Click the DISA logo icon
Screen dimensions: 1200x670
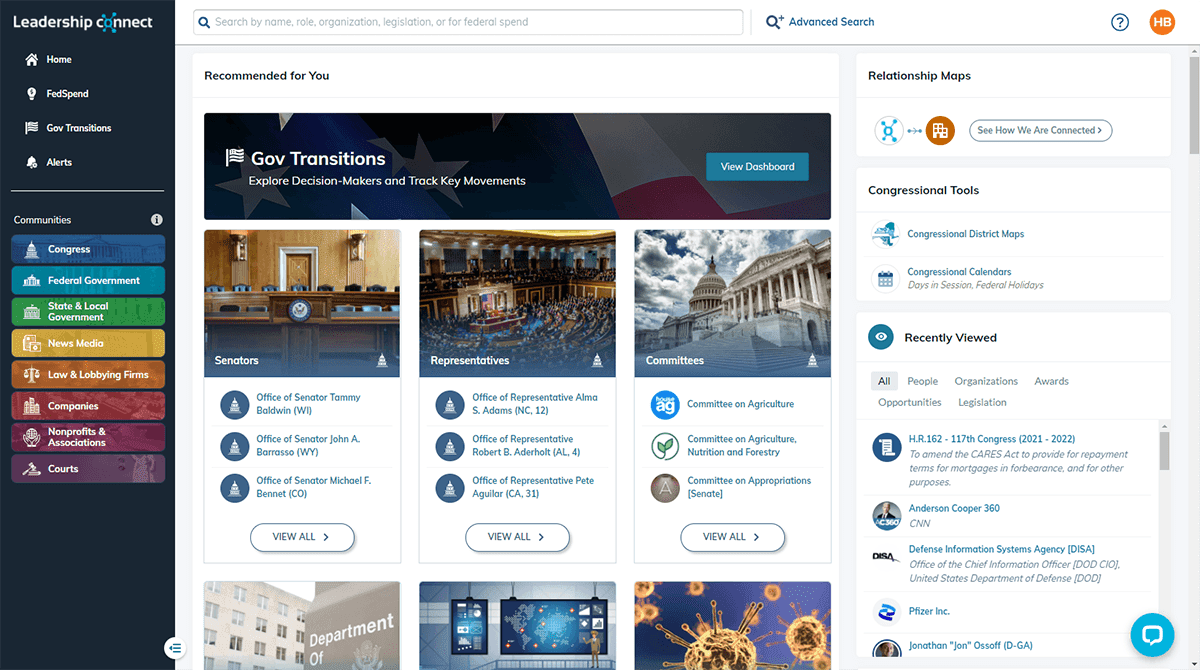coord(886,557)
